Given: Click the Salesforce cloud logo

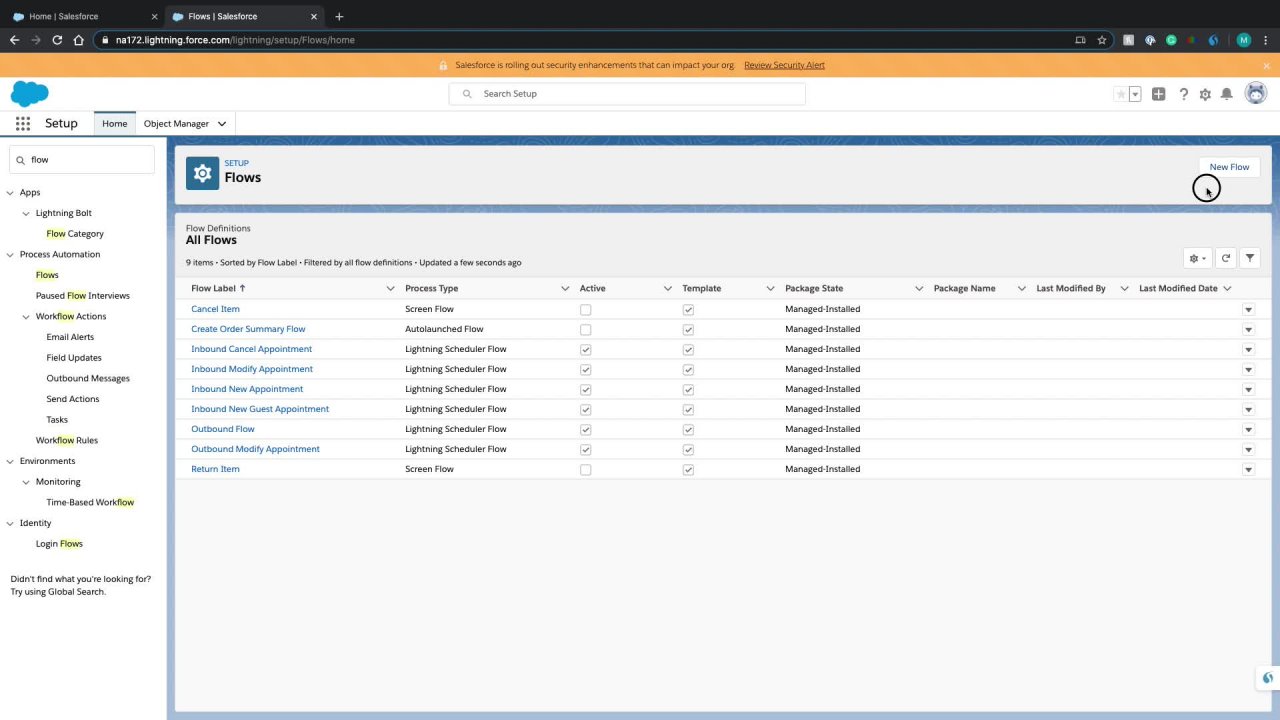Looking at the screenshot, I should [x=30, y=93].
